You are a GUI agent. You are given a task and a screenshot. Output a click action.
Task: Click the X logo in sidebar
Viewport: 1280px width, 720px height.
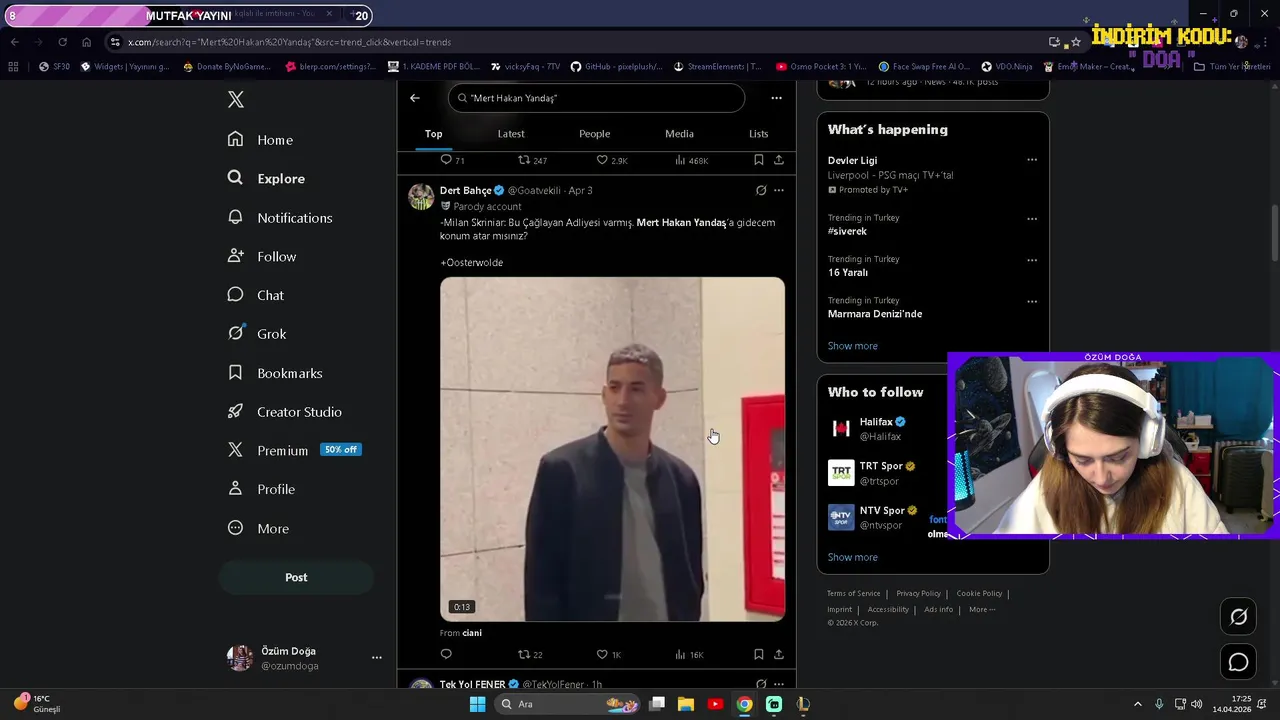pyautogui.click(x=236, y=99)
